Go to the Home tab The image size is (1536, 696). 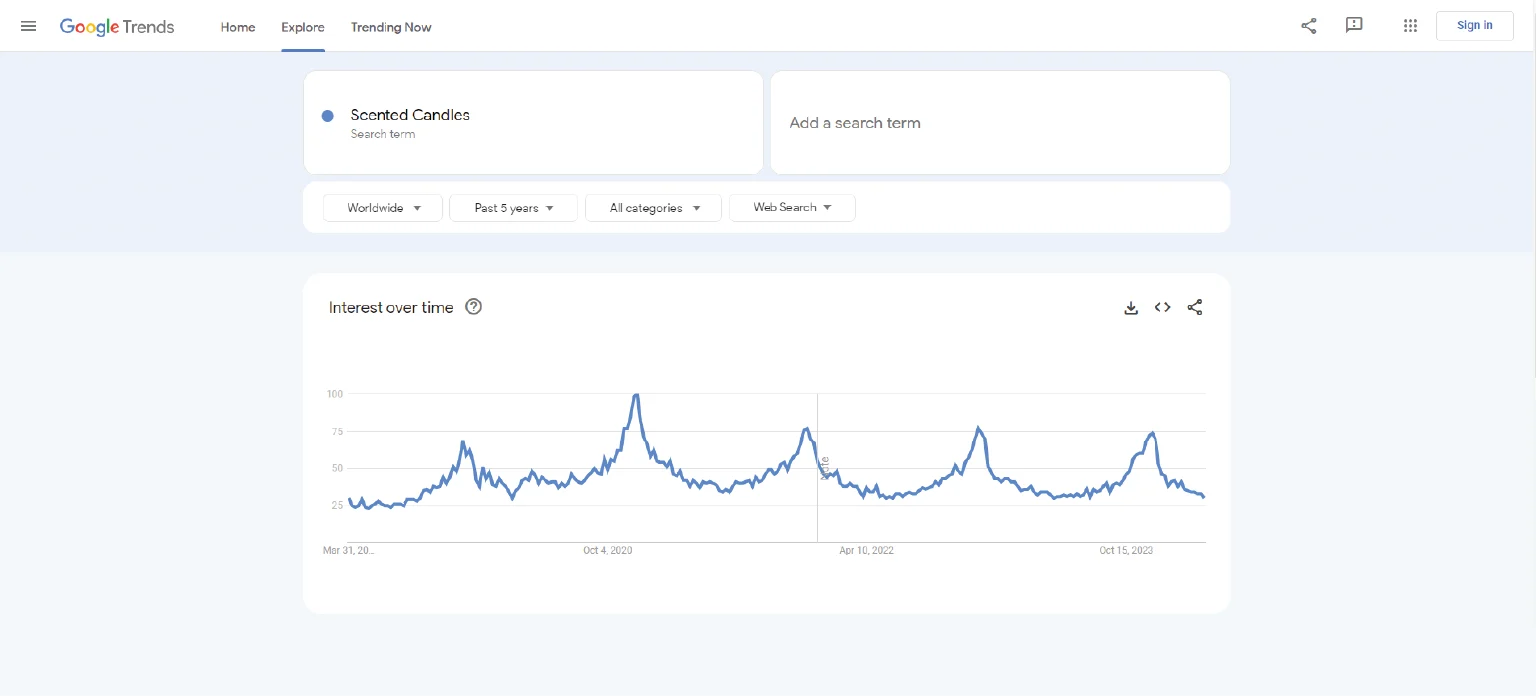point(238,27)
